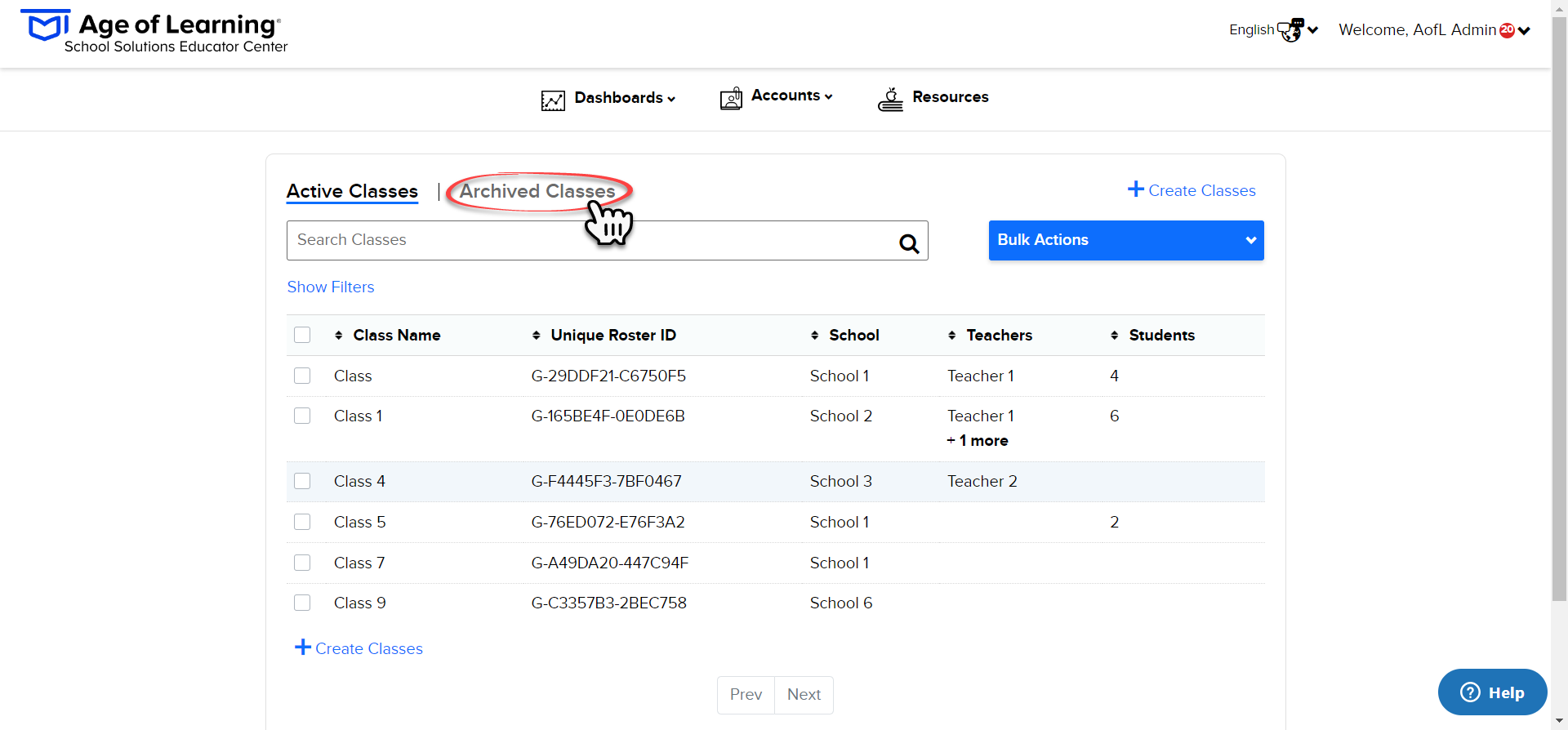
Task: Click the Show Filters link
Action: [331, 287]
